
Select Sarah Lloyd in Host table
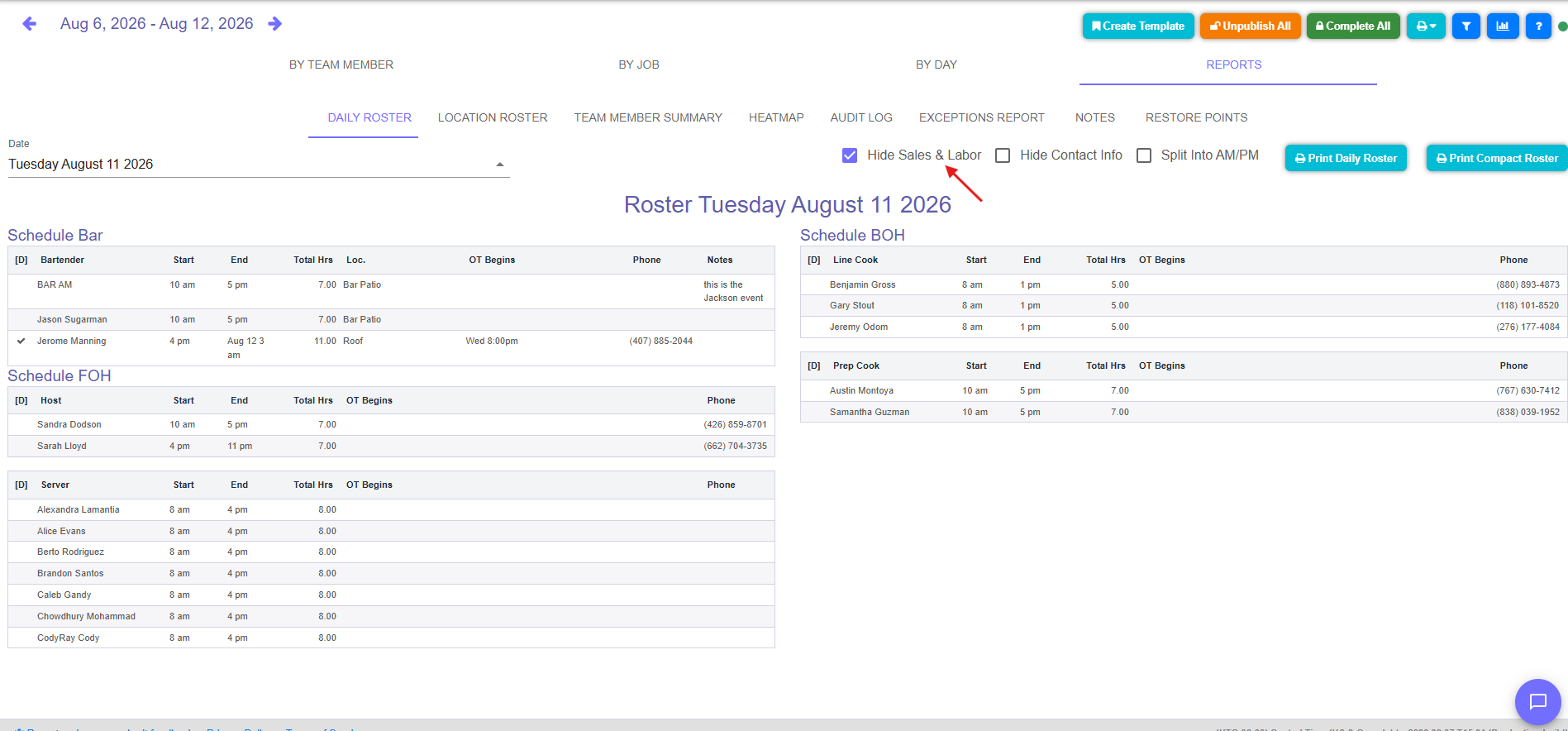(62, 446)
